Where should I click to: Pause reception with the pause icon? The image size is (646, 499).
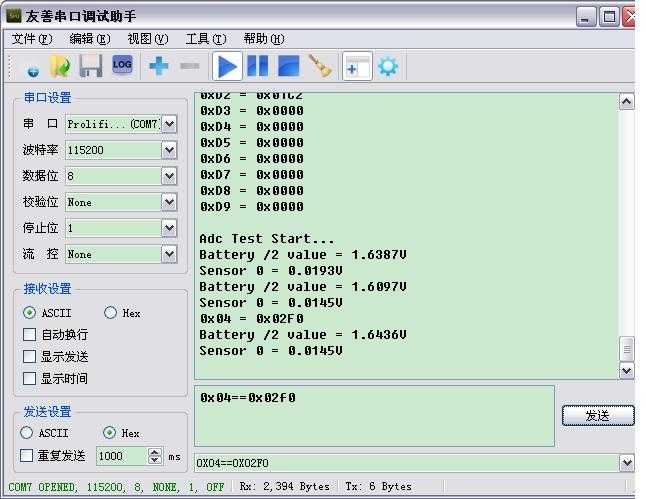pyautogui.click(x=258, y=66)
